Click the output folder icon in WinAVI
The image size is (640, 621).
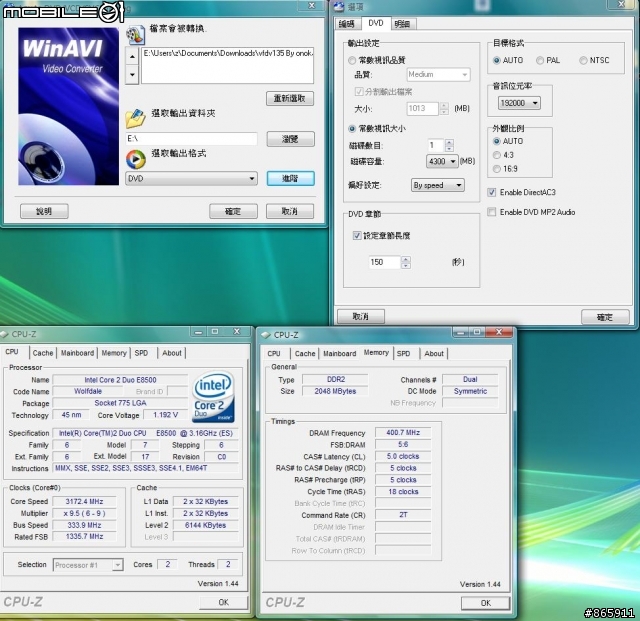click(x=136, y=119)
